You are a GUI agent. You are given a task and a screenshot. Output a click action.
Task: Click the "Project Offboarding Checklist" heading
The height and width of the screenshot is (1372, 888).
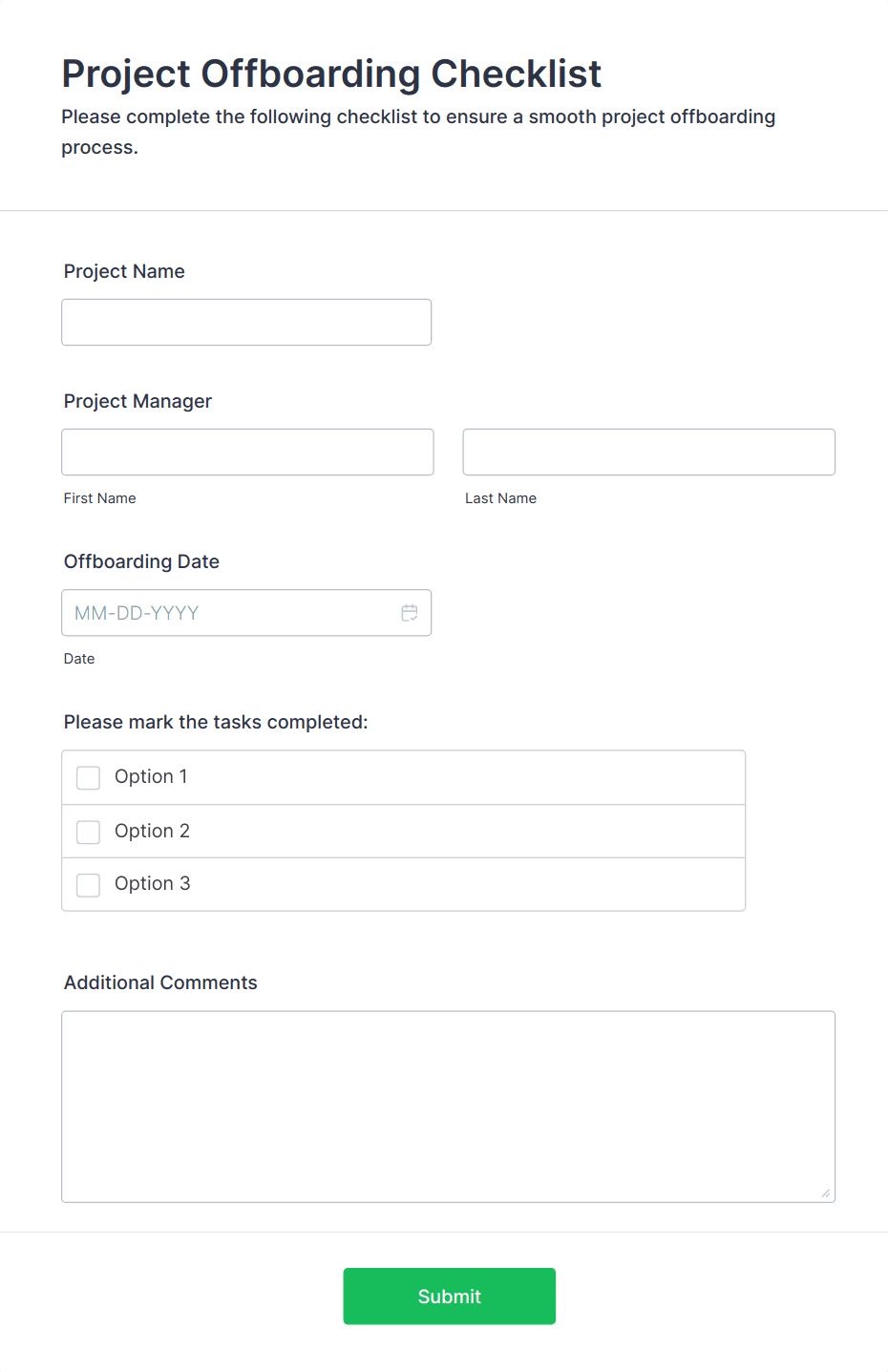click(331, 74)
